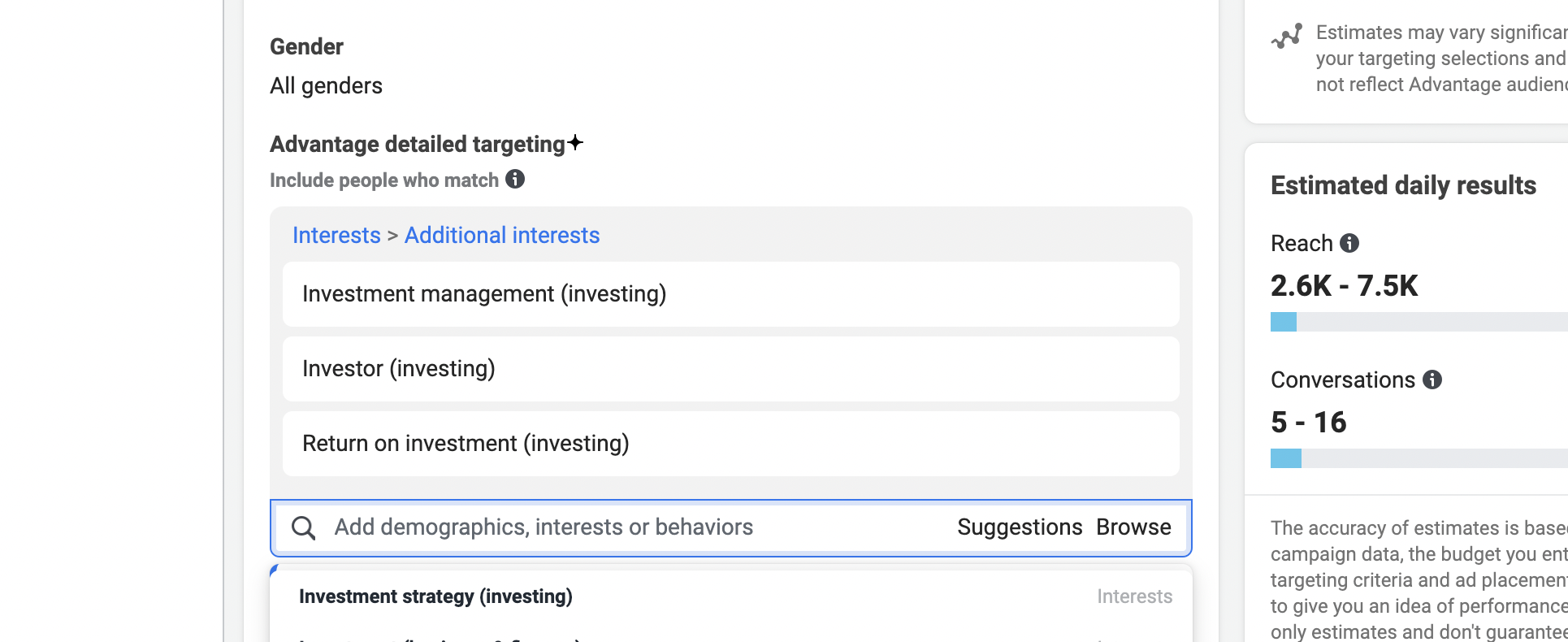
Task: Select Investment management (investing) interest
Action: (x=731, y=294)
